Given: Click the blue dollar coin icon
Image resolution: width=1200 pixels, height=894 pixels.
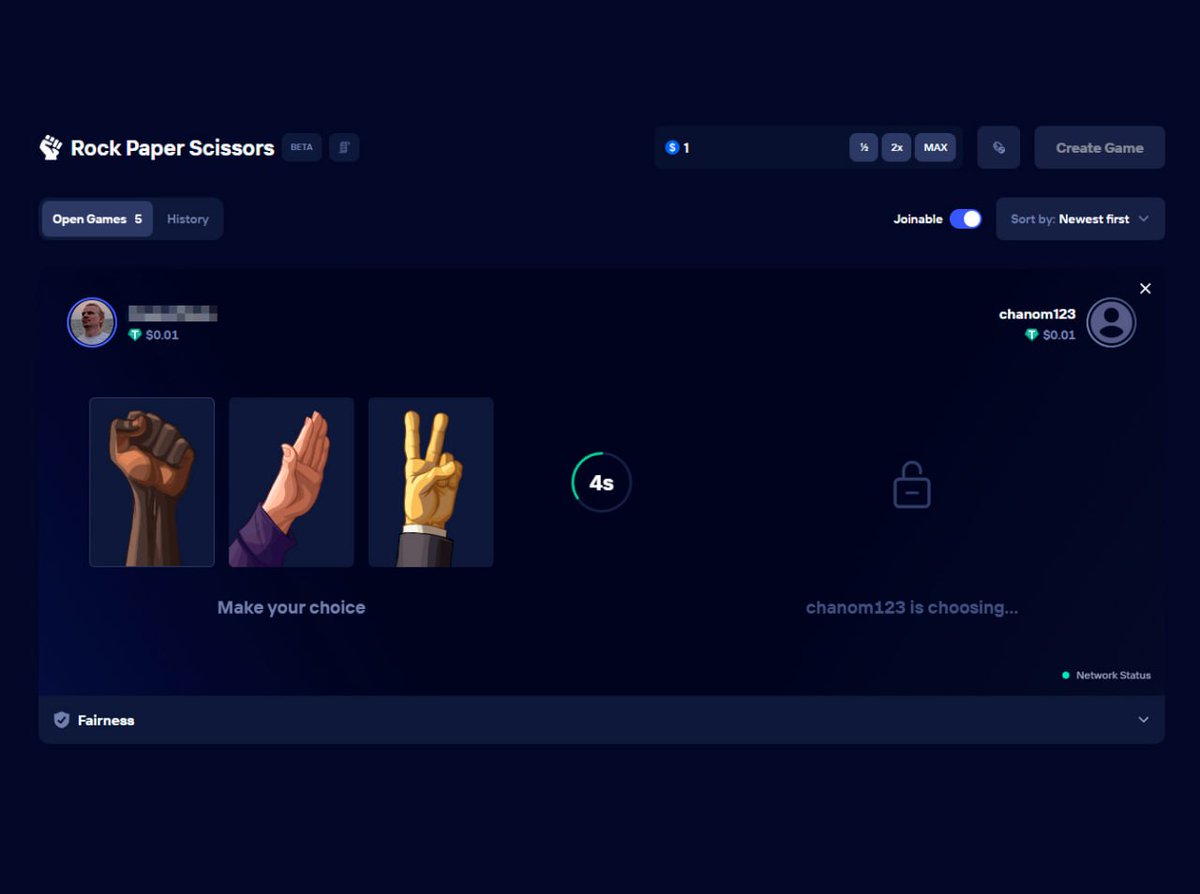Looking at the screenshot, I should click(672, 147).
